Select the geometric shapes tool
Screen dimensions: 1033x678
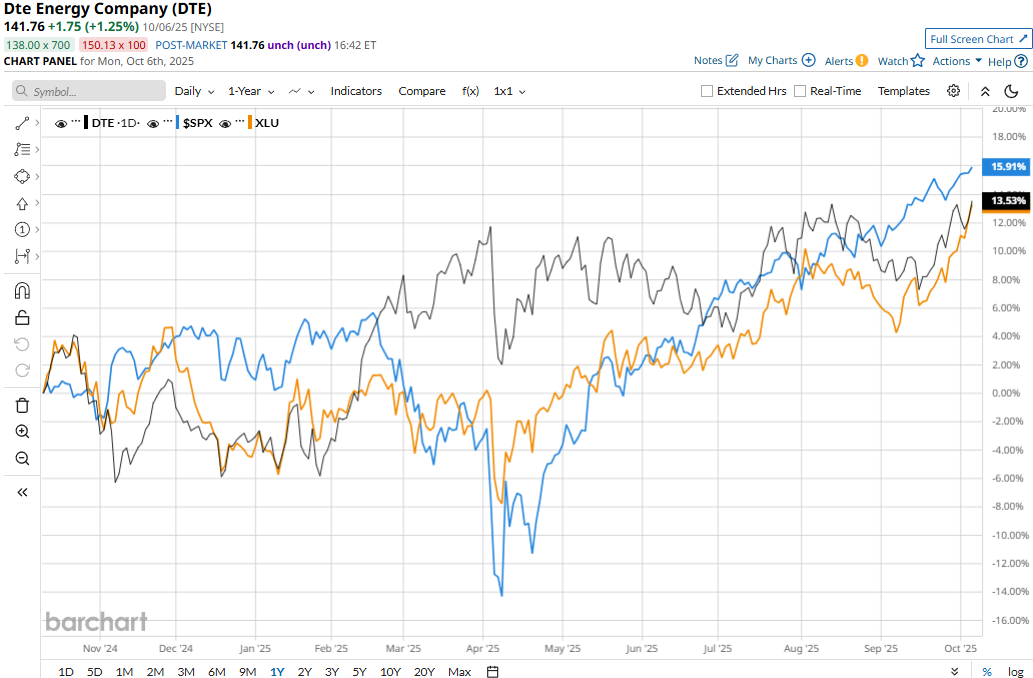[22, 177]
